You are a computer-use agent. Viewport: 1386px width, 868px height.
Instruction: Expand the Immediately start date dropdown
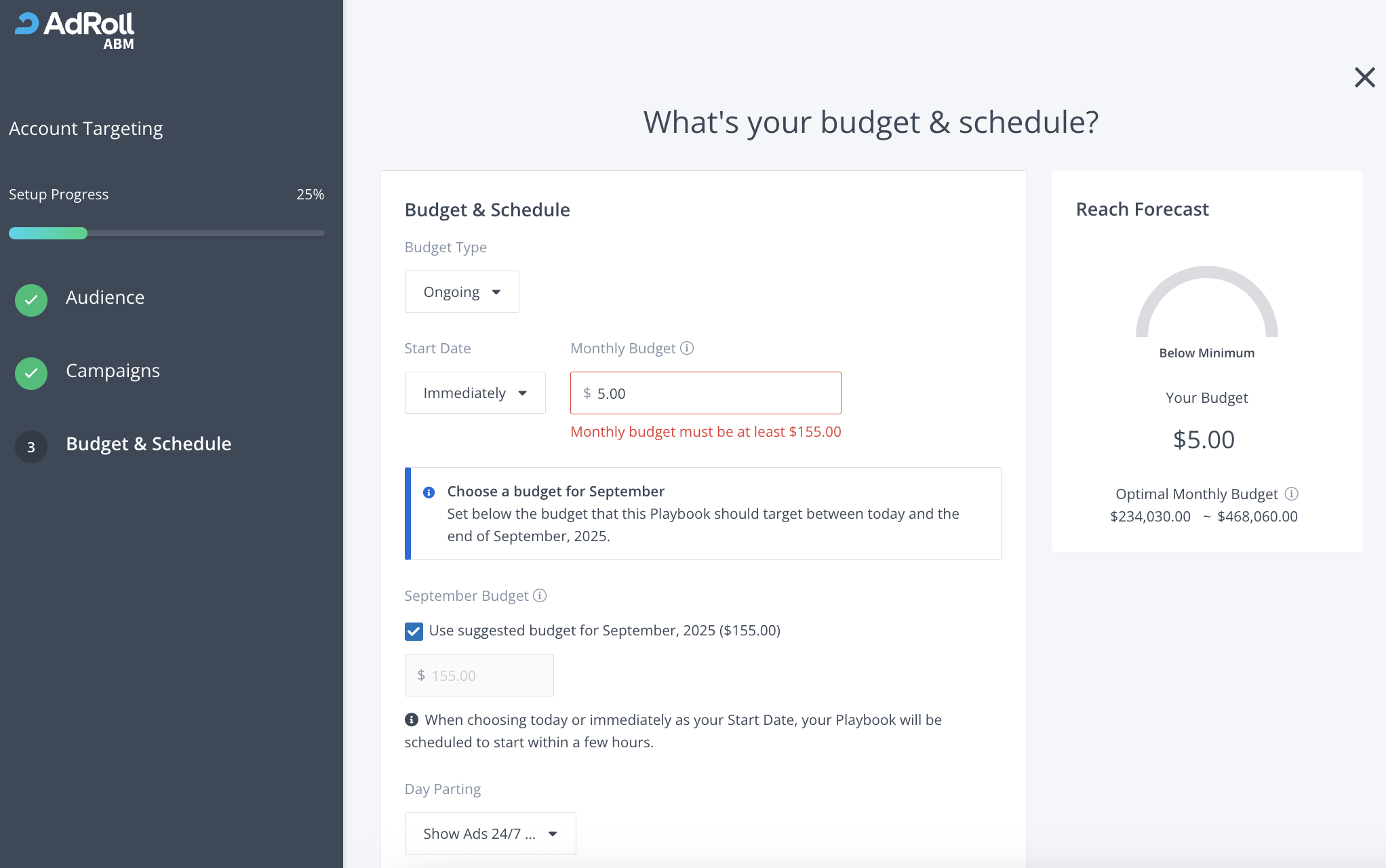point(475,393)
